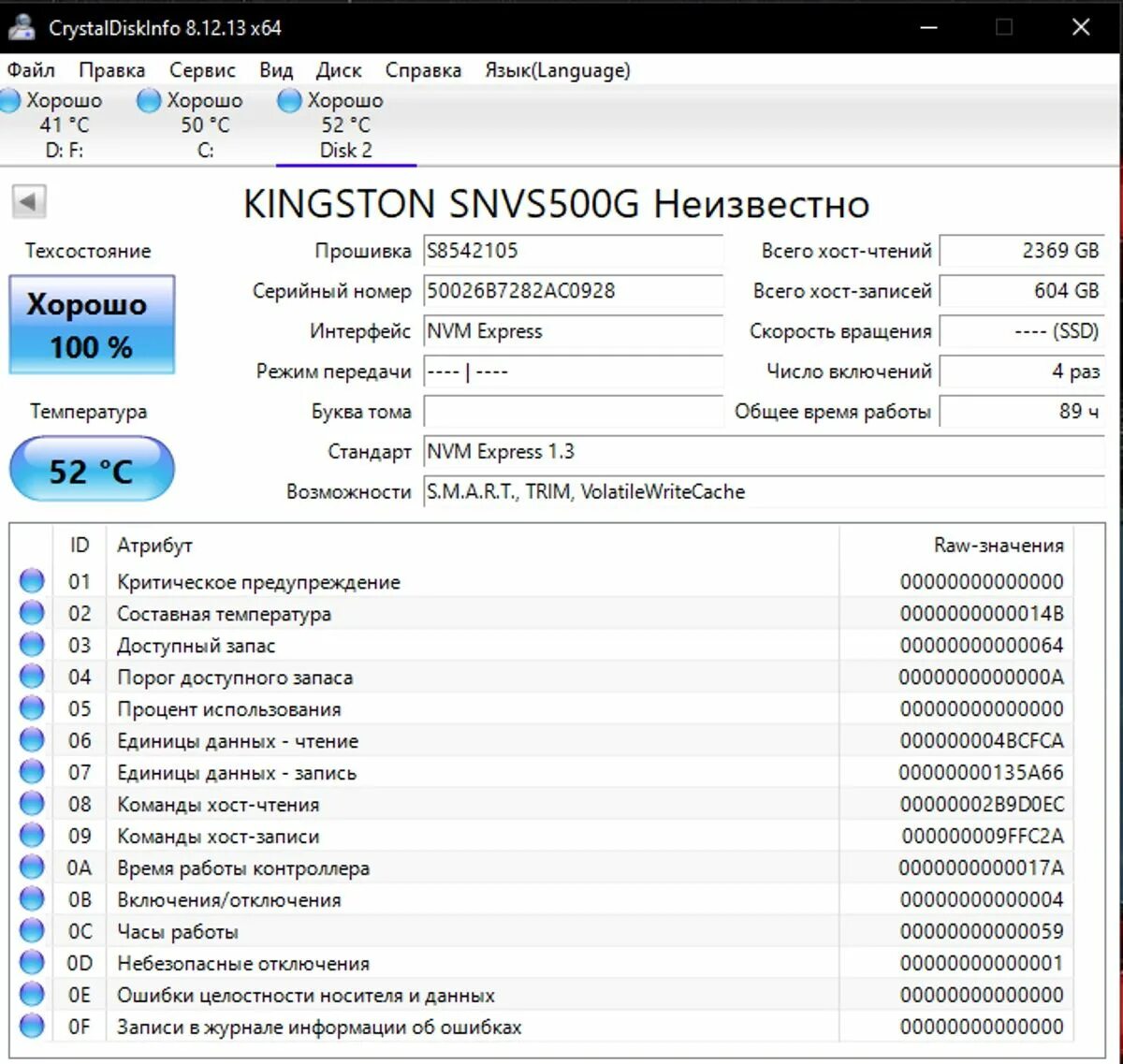Viewport: 1123px width, 1064px height.
Task: Click status orb for attribute 0A
Action: 32,867
